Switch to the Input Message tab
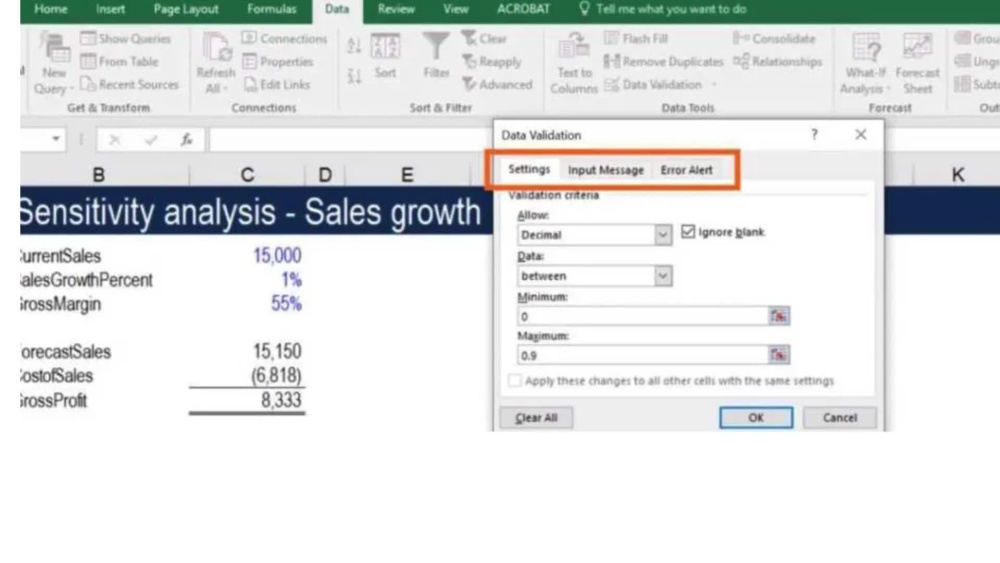1000x563 pixels. pos(605,170)
